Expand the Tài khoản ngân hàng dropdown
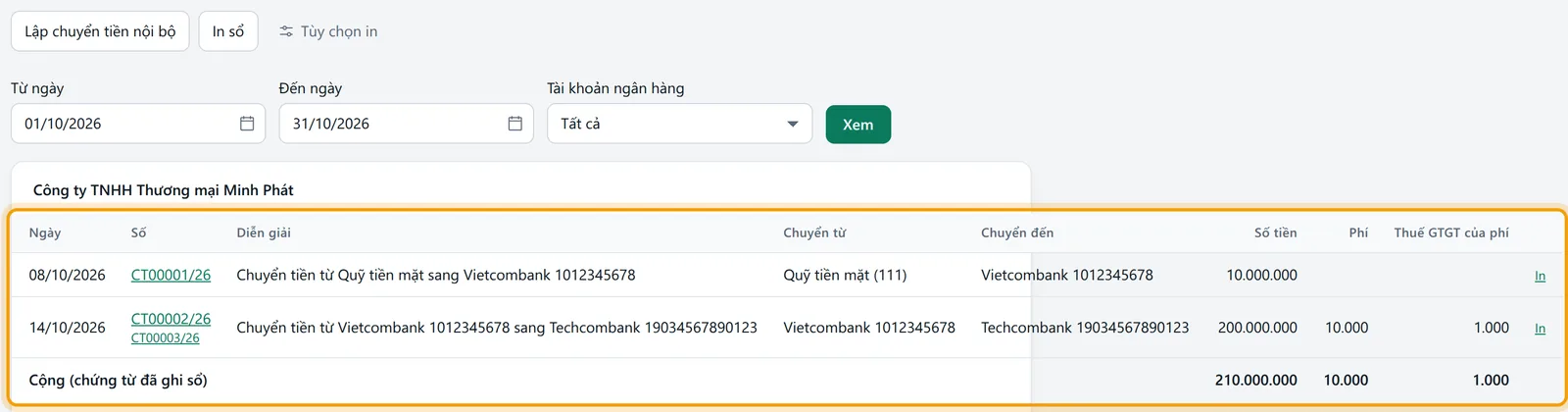This screenshot has height=412, width=1568. [680, 124]
